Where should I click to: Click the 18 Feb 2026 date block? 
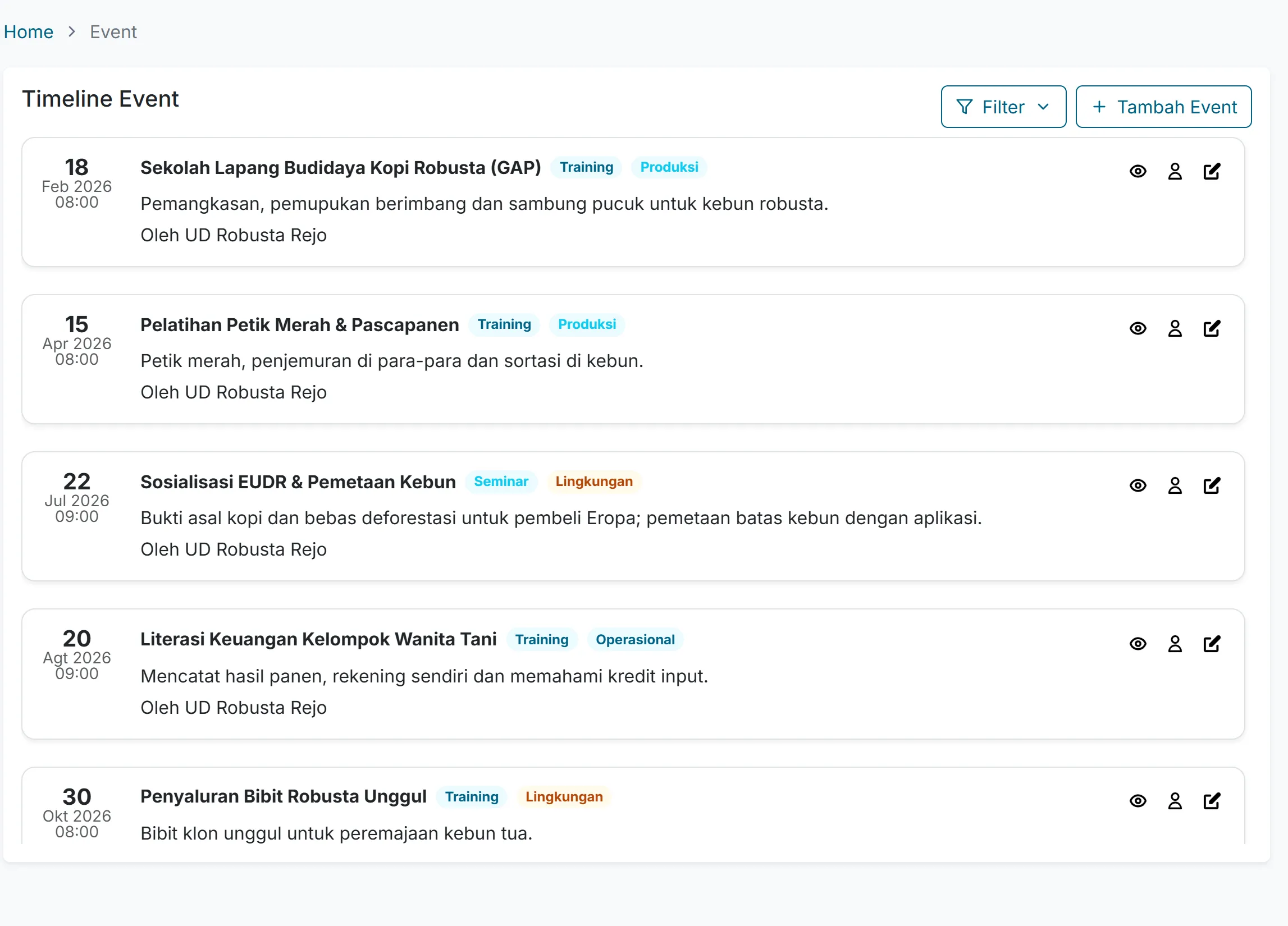[77, 183]
